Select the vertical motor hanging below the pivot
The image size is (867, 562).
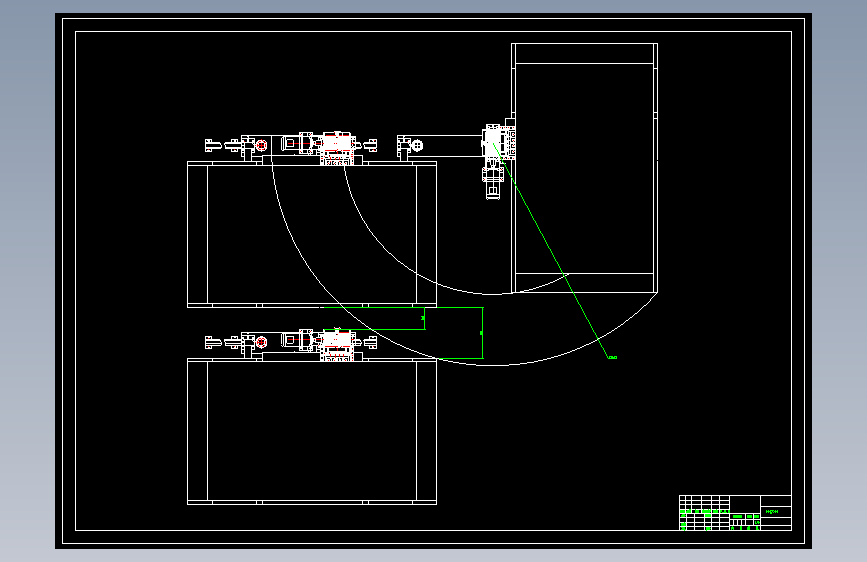(493, 180)
